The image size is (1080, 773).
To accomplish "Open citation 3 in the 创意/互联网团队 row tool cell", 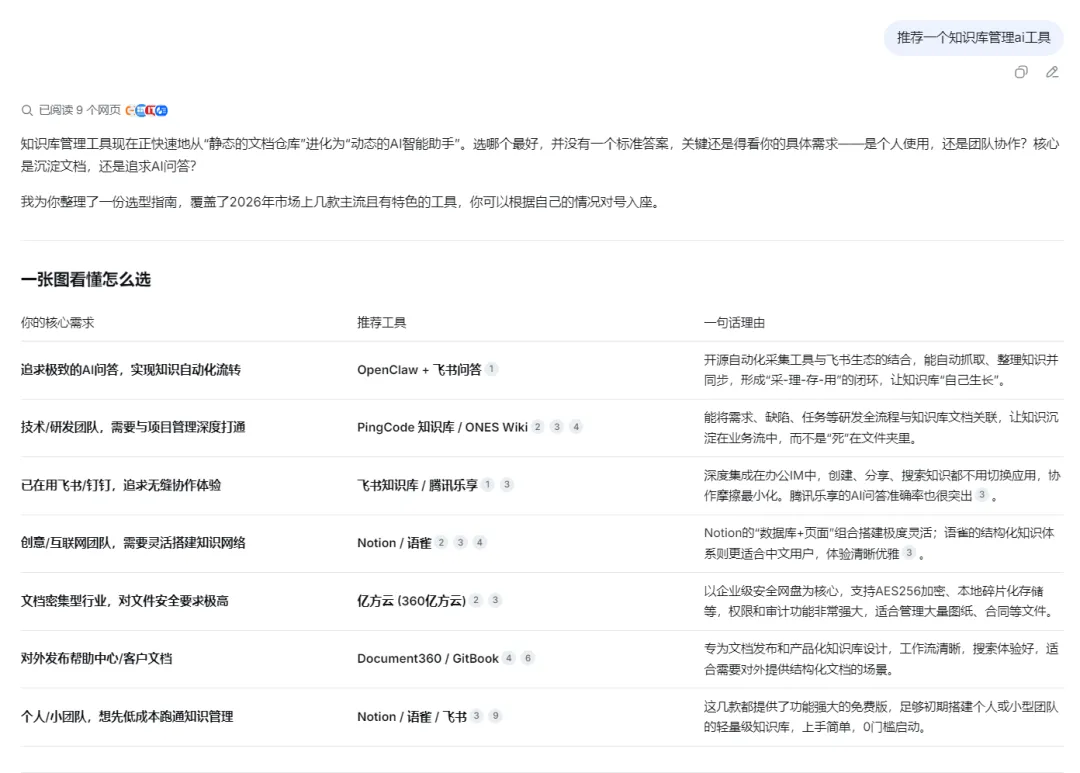I will [461, 543].
